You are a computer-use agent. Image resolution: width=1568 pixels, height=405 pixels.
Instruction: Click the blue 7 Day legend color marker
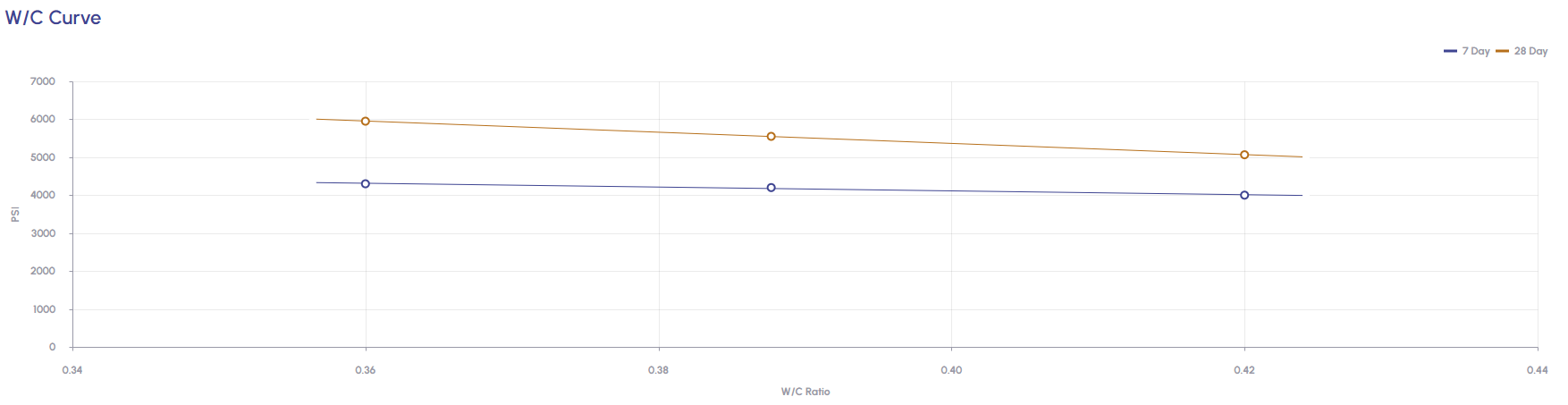click(x=1450, y=51)
